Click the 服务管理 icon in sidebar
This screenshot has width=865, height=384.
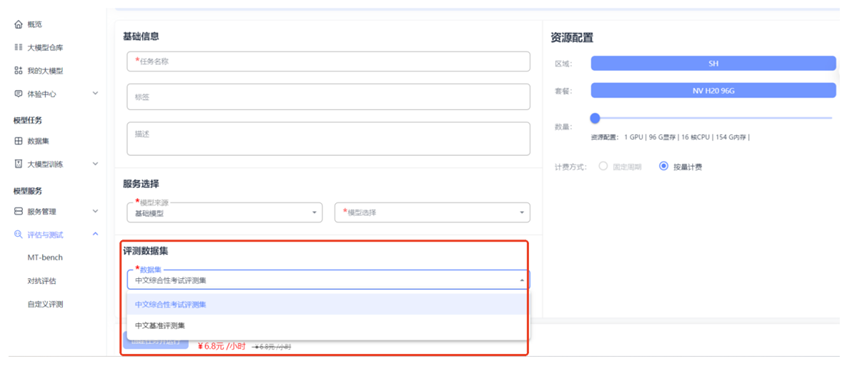click(x=18, y=211)
